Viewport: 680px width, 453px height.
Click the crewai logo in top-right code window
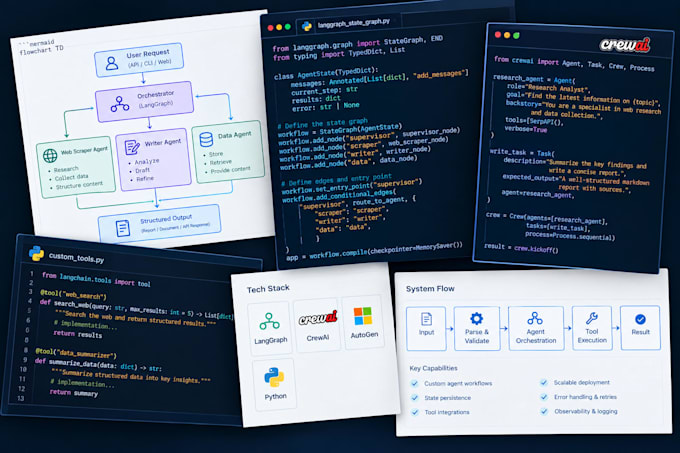coord(625,44)
